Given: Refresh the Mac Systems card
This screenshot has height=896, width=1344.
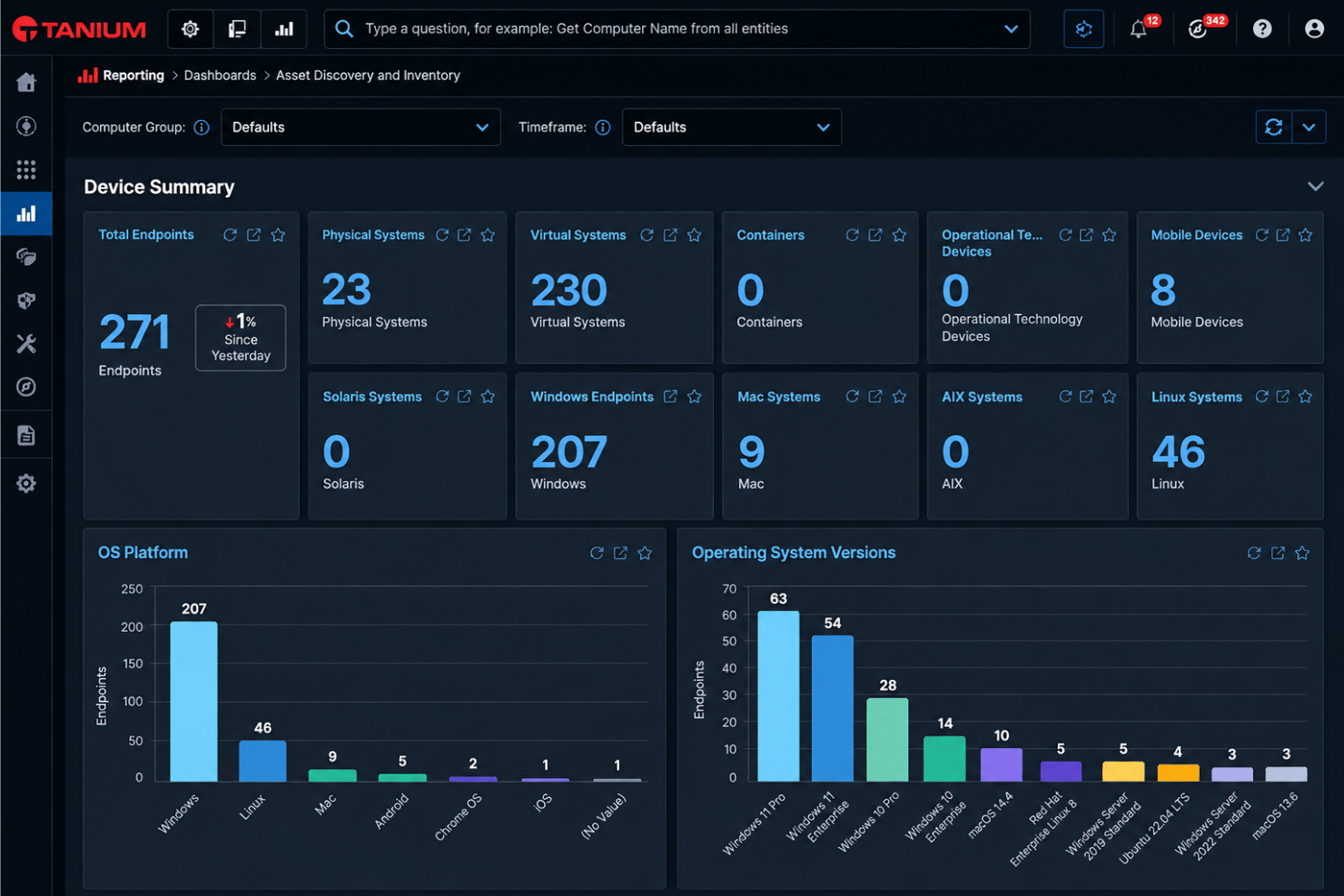Looking at the screenshot, I should pyautogui.click(x=852, y=397).
